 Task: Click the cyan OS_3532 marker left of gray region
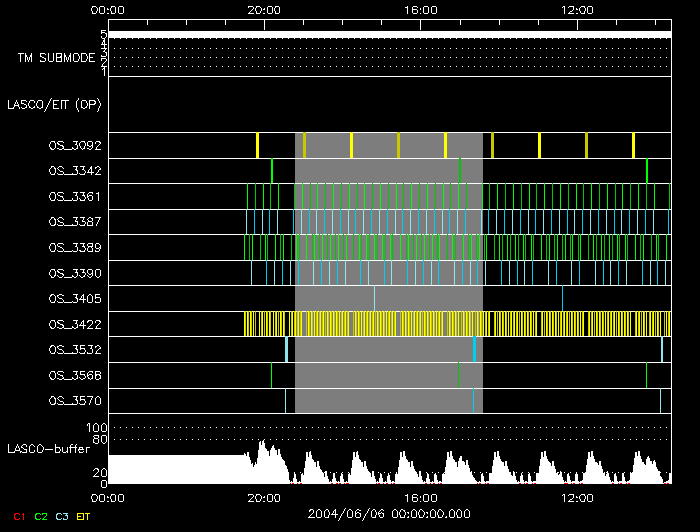[x=286, y=349]
